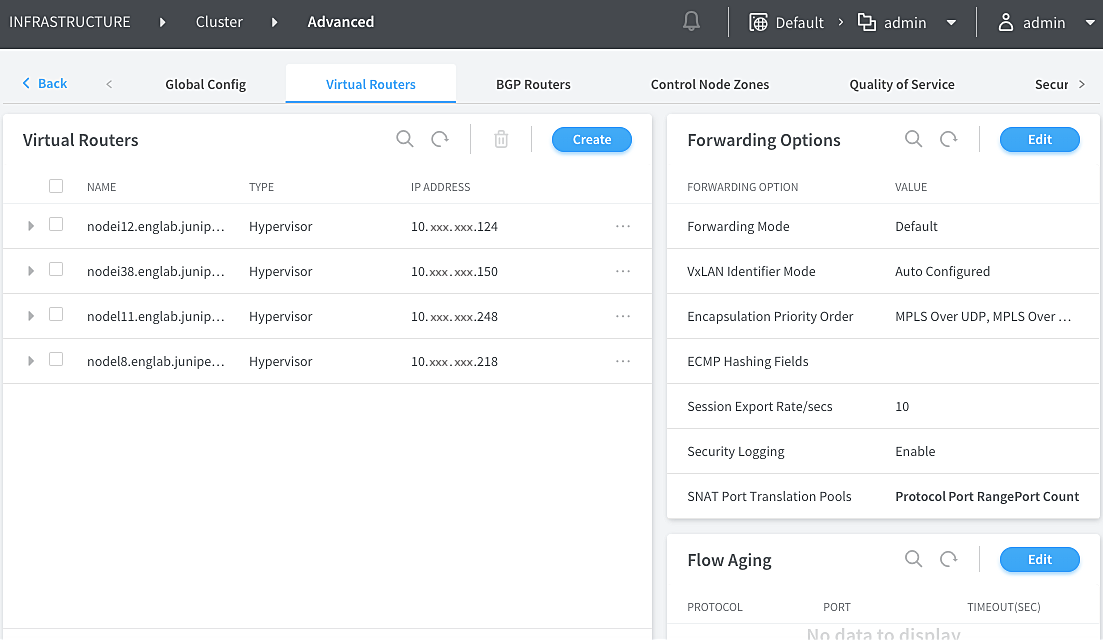Edit the Forwarding Options

(1039, 140)
